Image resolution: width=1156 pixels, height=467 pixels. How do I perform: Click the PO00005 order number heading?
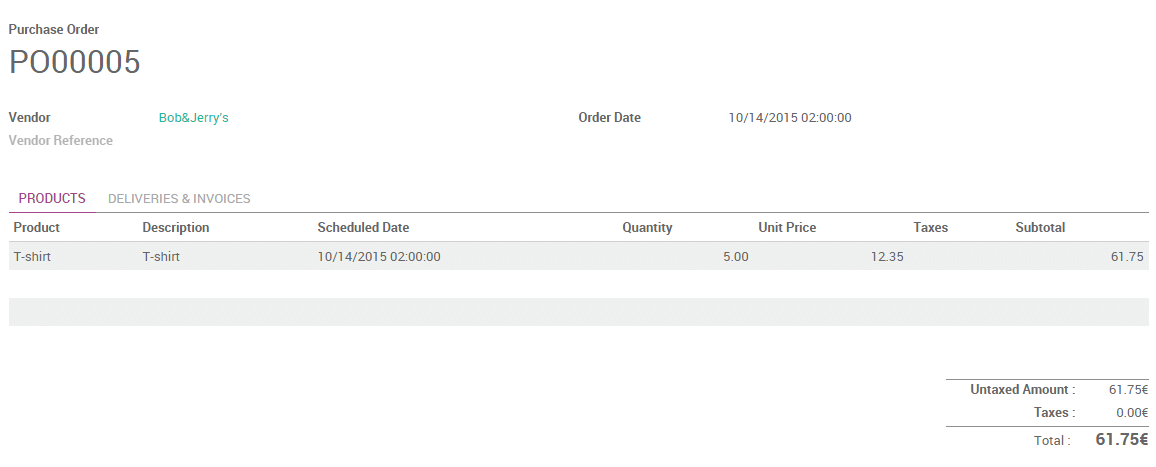75,62
